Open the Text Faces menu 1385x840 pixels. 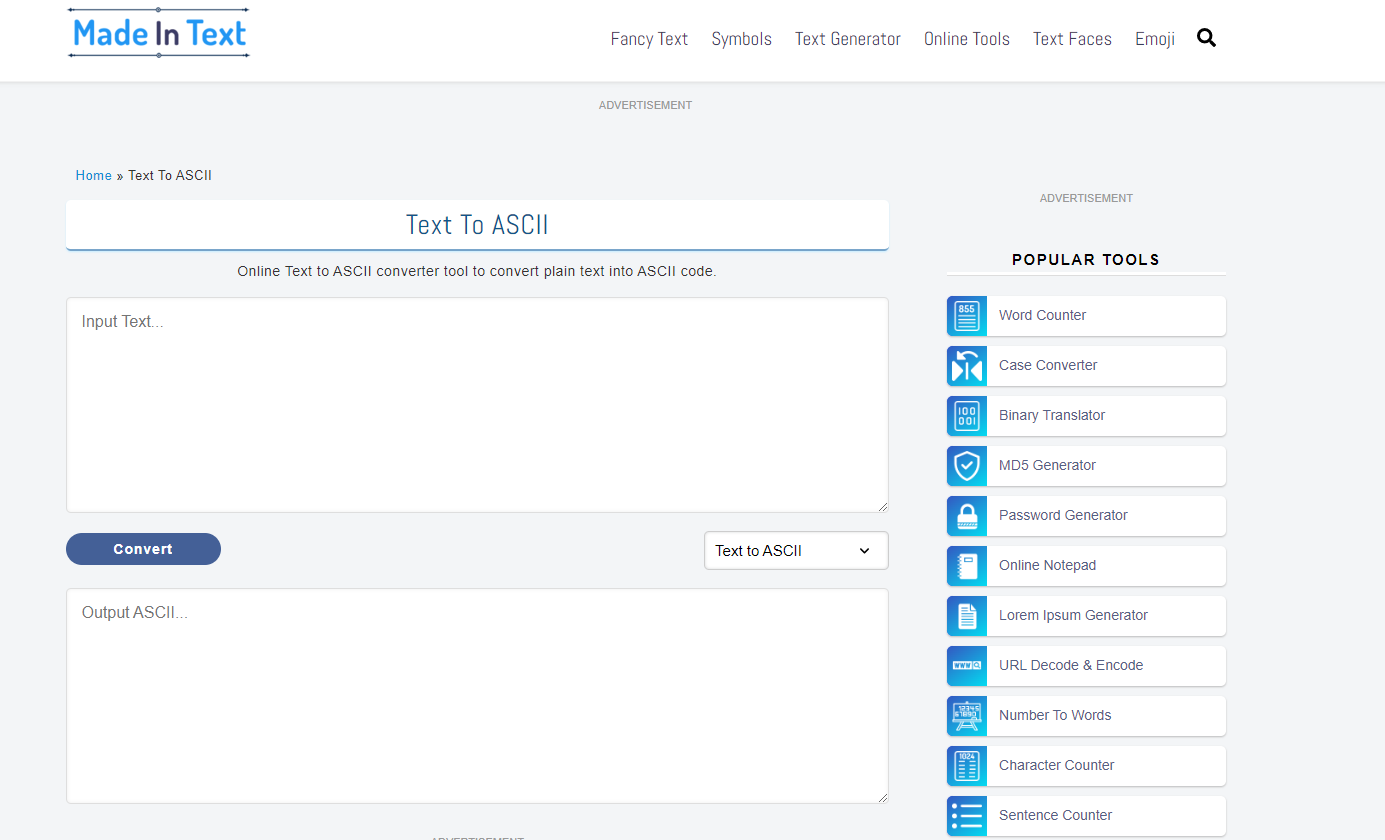tap(1072, 39)
